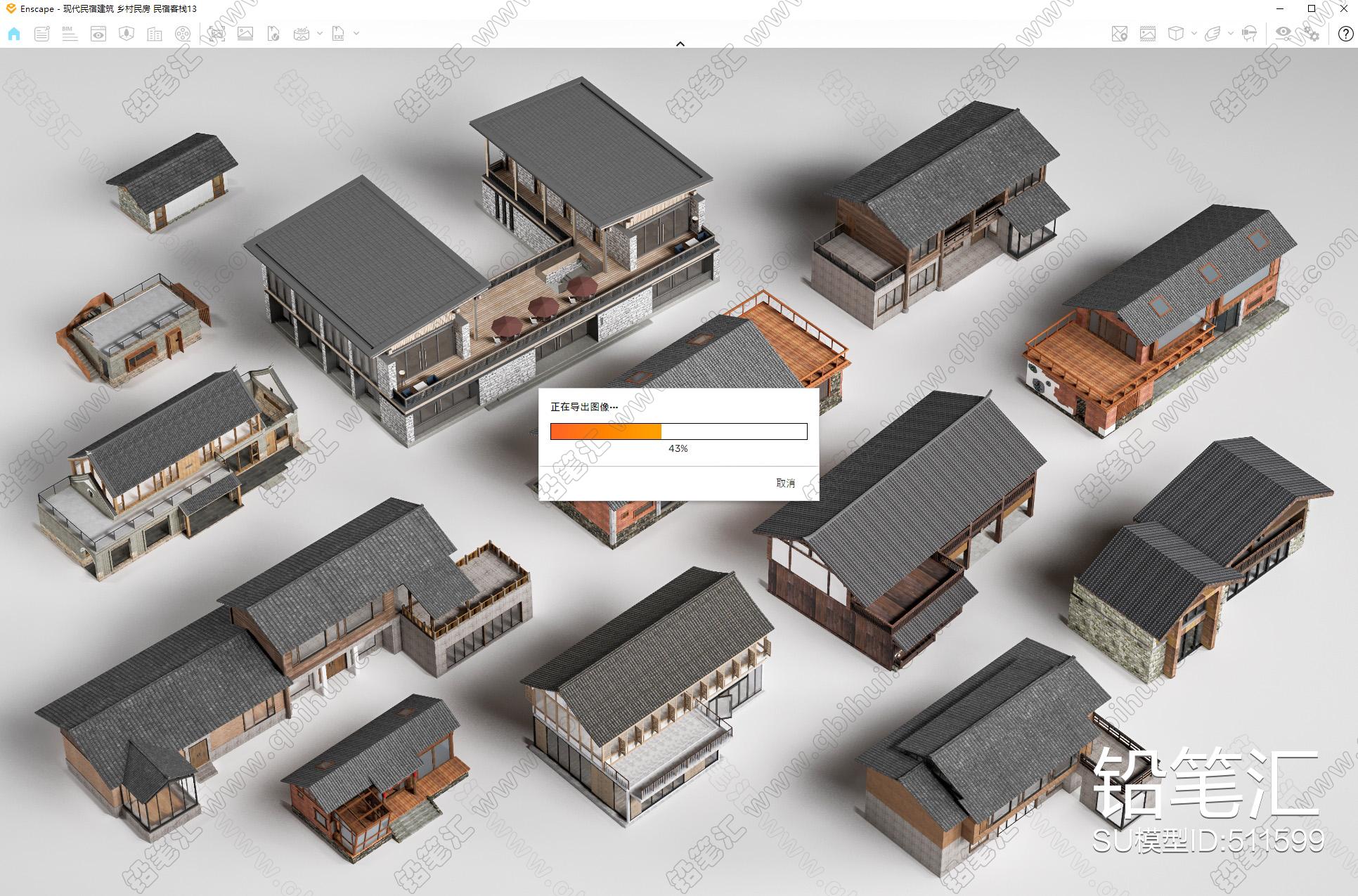Enable the VR headset mode icon
1358x896 pixels.
click(1250, 34)
